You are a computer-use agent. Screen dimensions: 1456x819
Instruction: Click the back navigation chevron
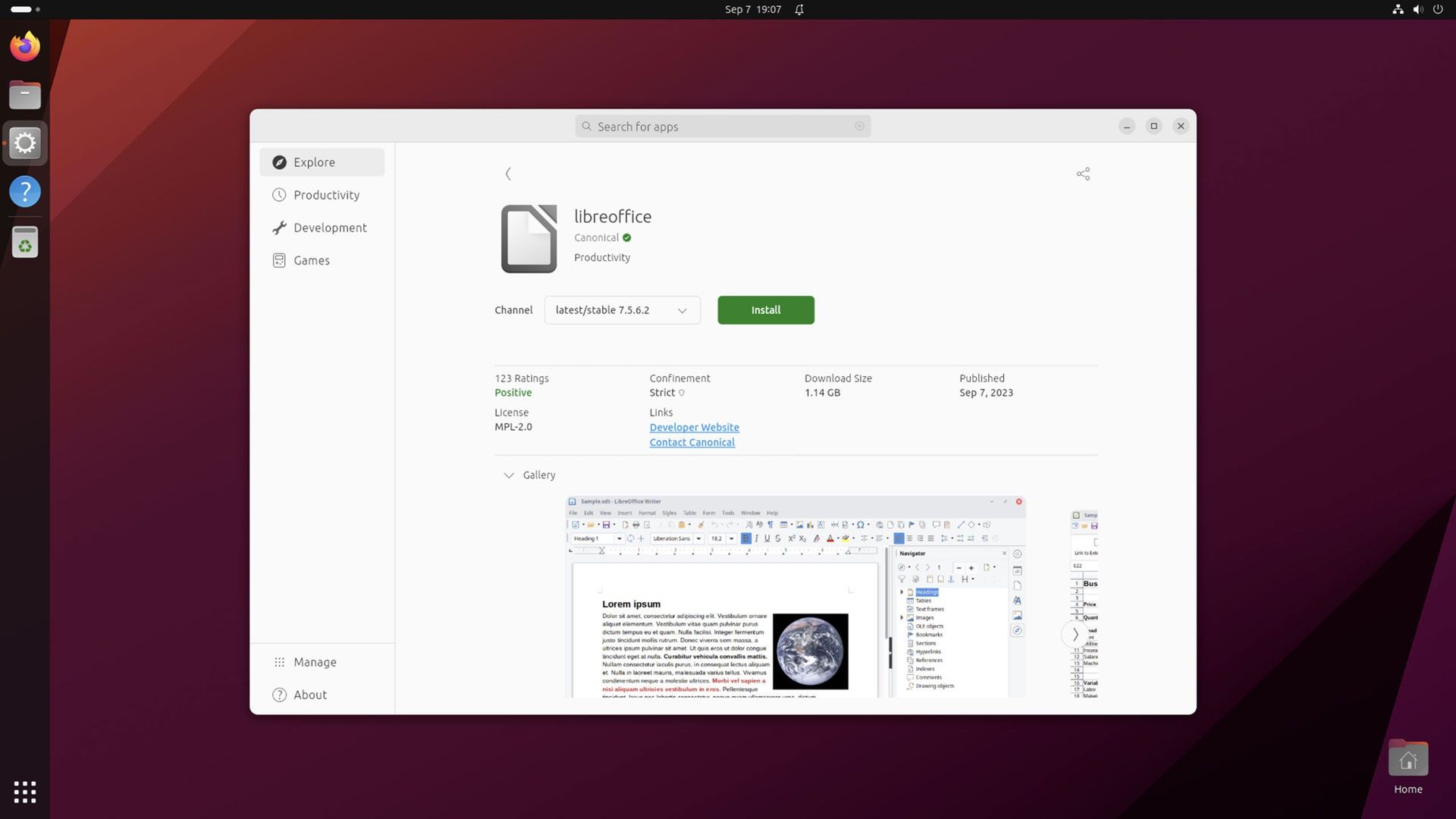click(x=508, y=174)
